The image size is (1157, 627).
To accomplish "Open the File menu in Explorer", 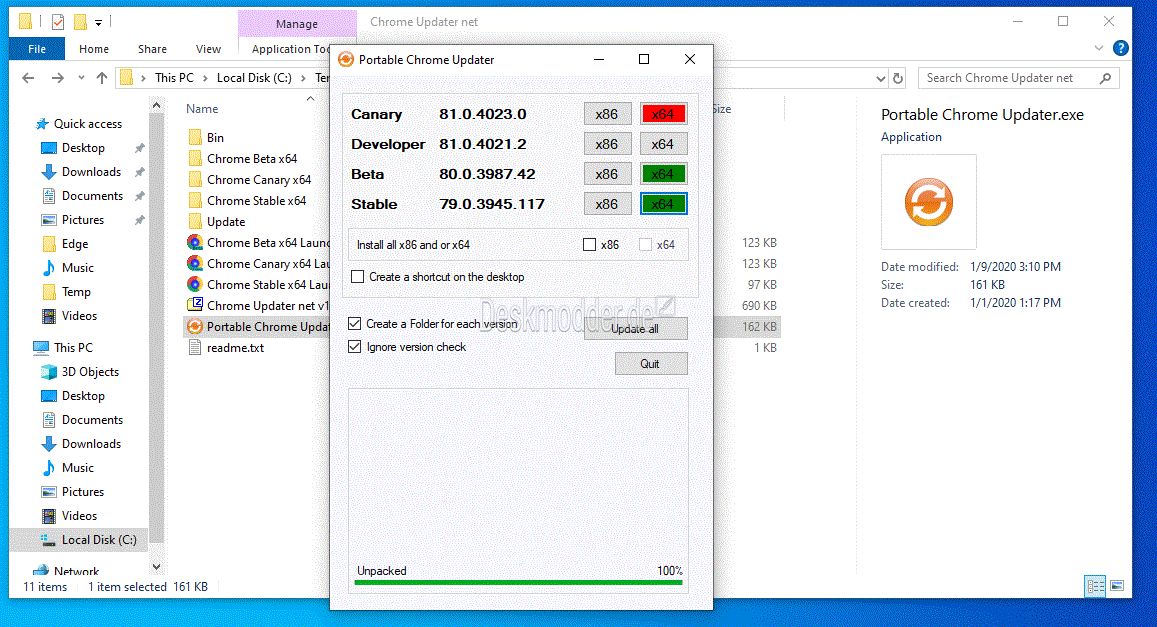I will pos(37,49).
